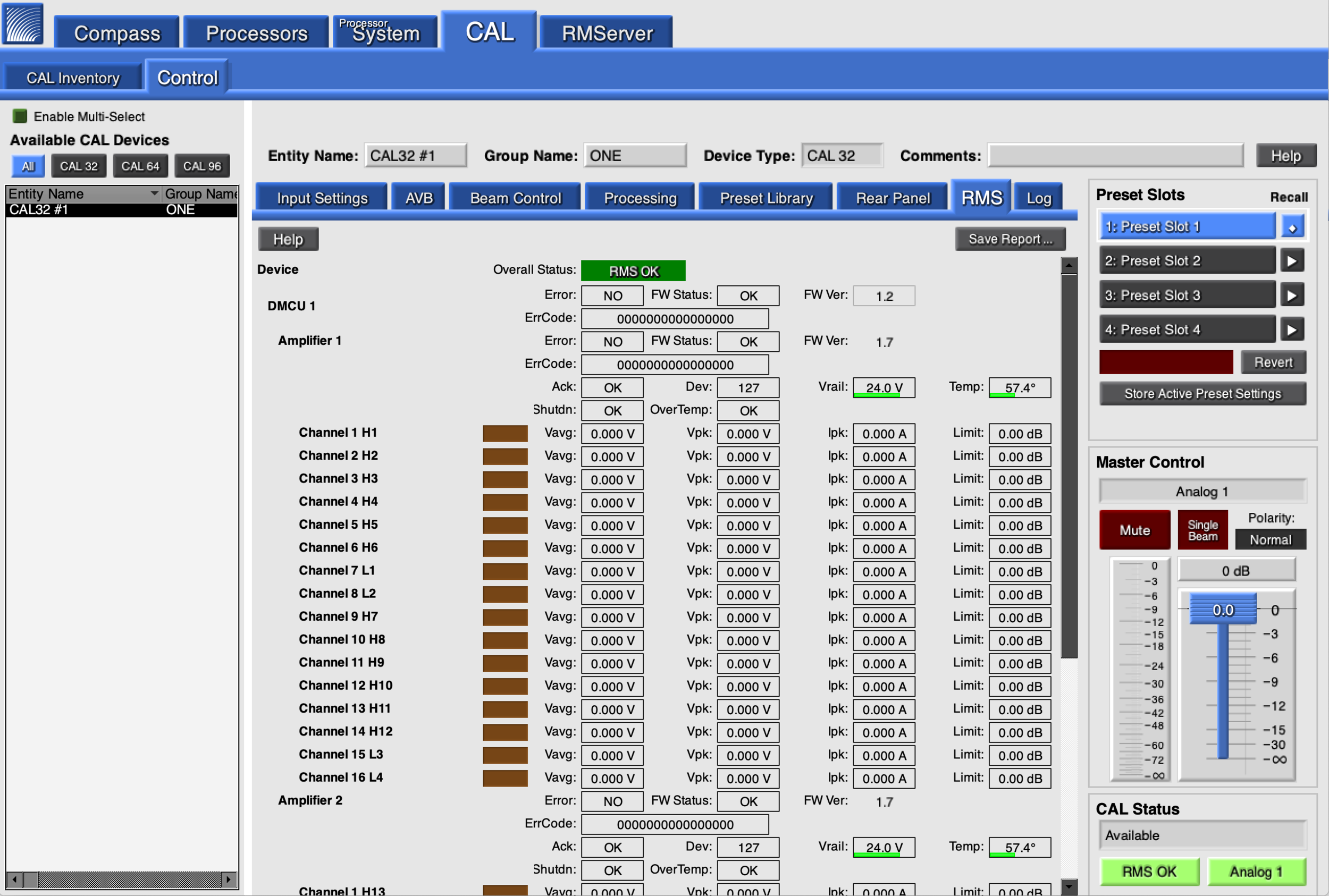Click Analog 1 source field in Master Control

(x=1202, y=492)
